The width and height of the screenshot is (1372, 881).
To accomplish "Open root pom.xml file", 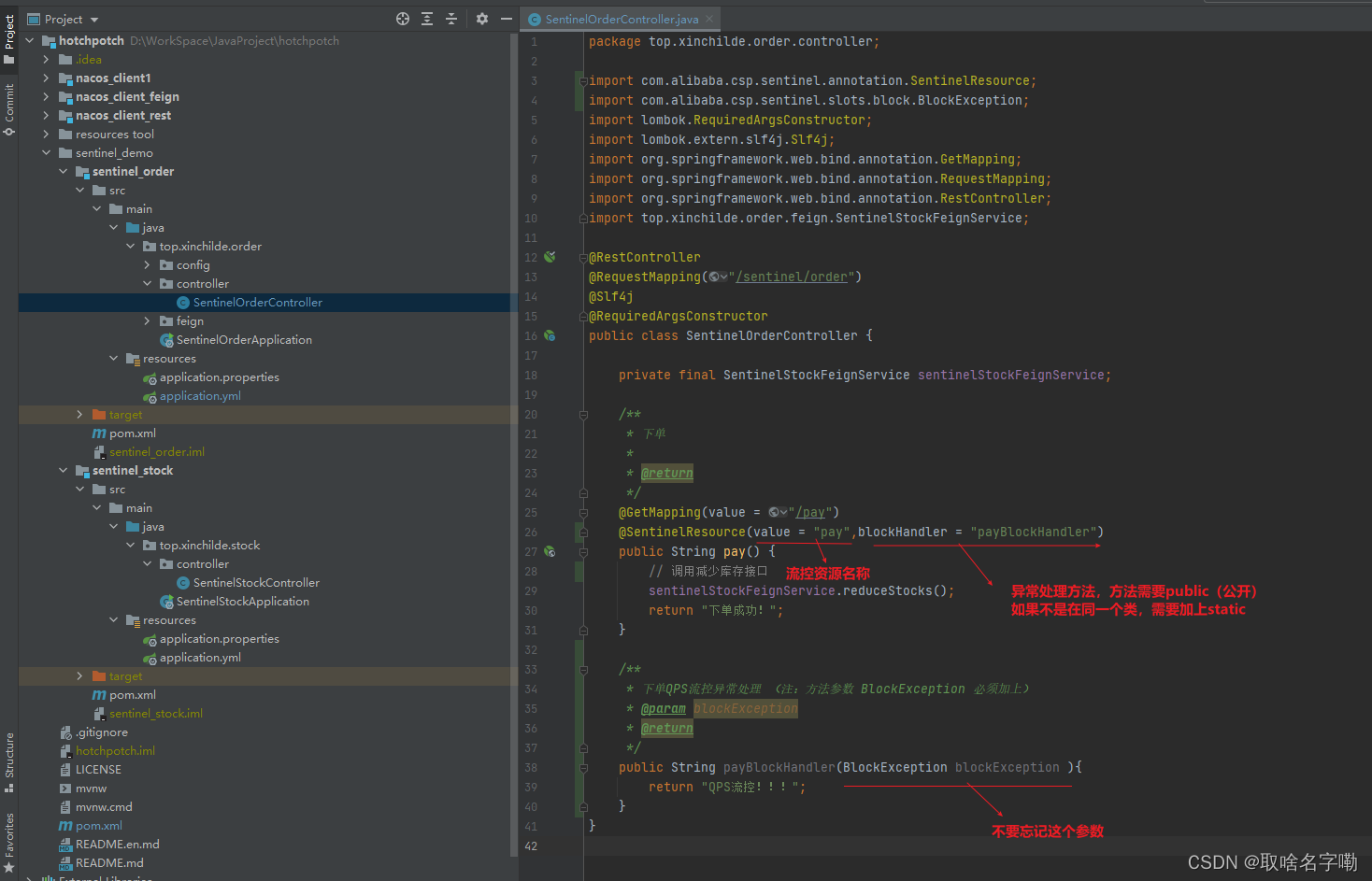I will click(x=98, y=826).
